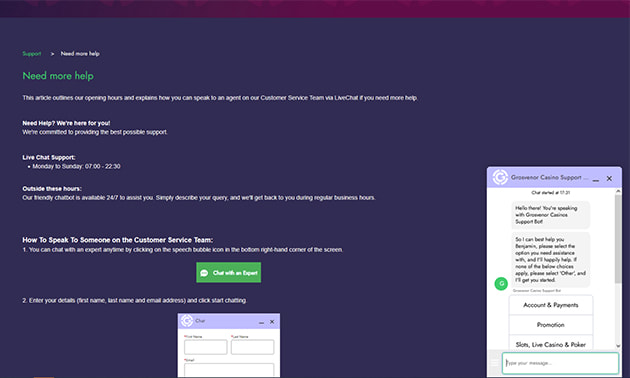
Task: Click the example chat form screenshot image
Action: point(229,345)
